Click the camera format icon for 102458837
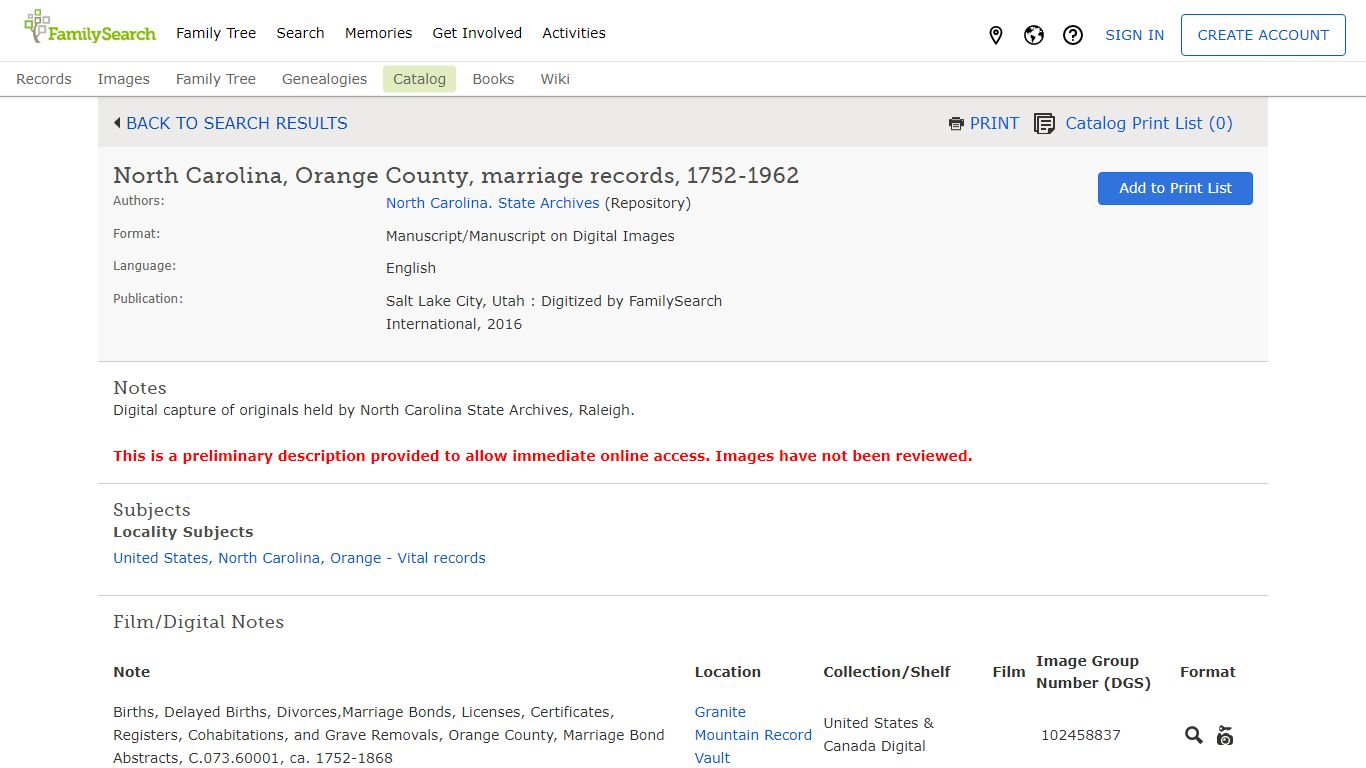Viewport: 1366px width, 768px height. pyautogui.click(x=1225, y=735)
